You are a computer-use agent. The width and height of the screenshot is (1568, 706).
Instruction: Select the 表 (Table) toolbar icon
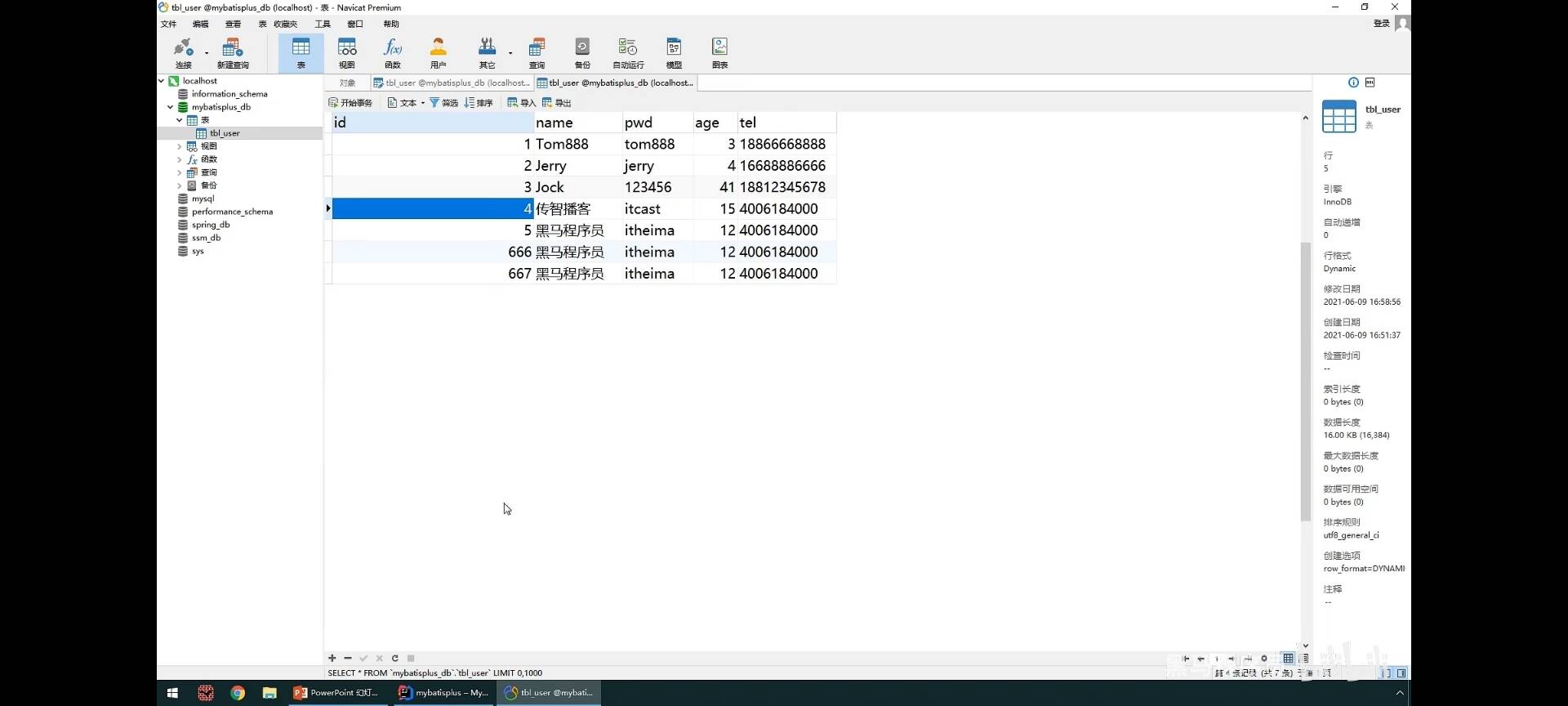click(x=301, y=53)
